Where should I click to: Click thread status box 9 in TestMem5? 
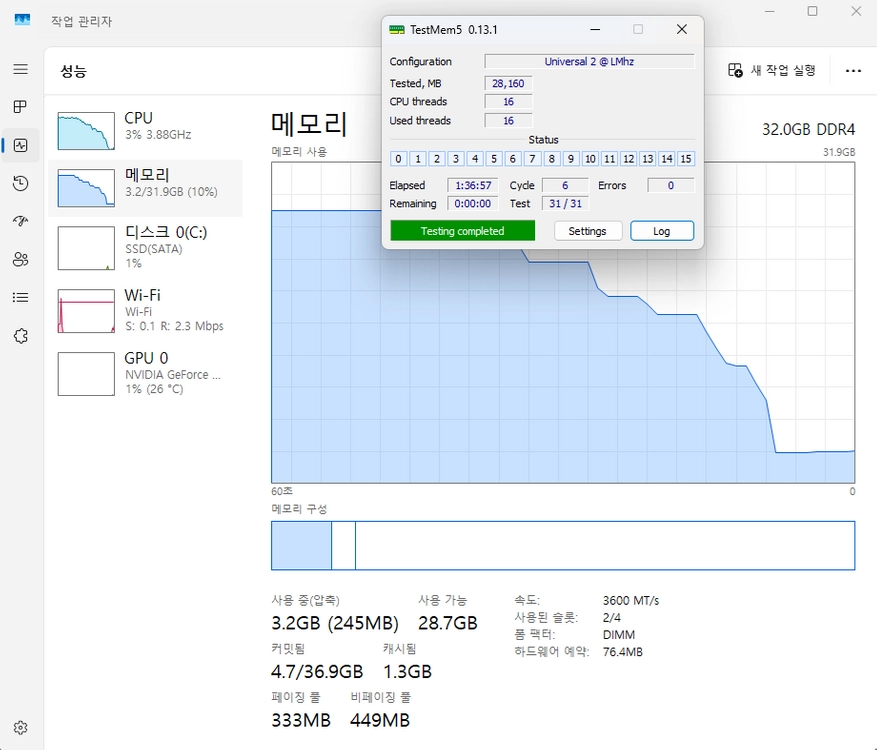pyautogui.click(x=570, y=159)
